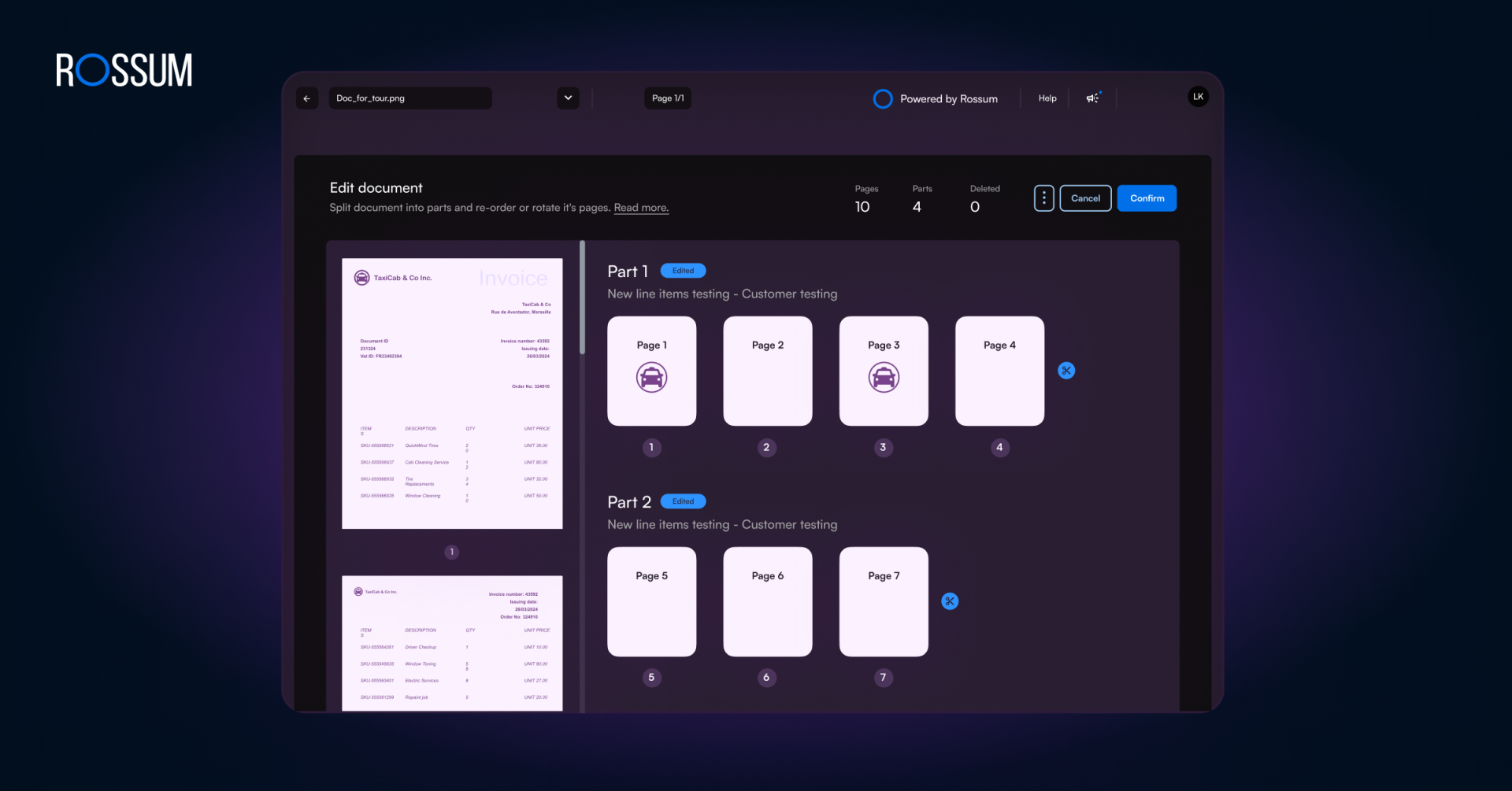This screenshot has height=791, width=1512.
Task: Click the page number badge under Page 5
Action: pyautogui.click(x=651, y=677)
